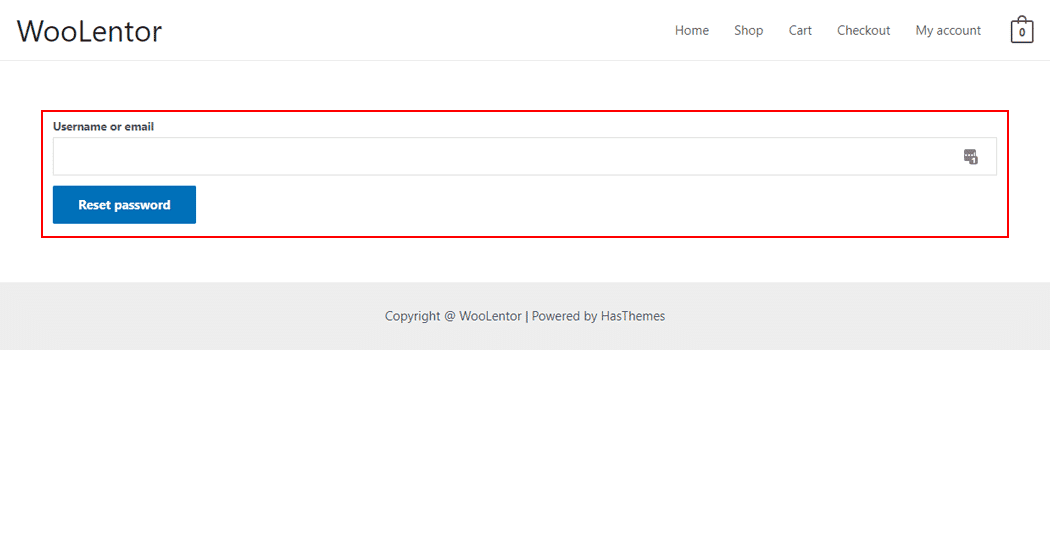
Task: Focus the Username or email field
Action: tap(524, 157)
